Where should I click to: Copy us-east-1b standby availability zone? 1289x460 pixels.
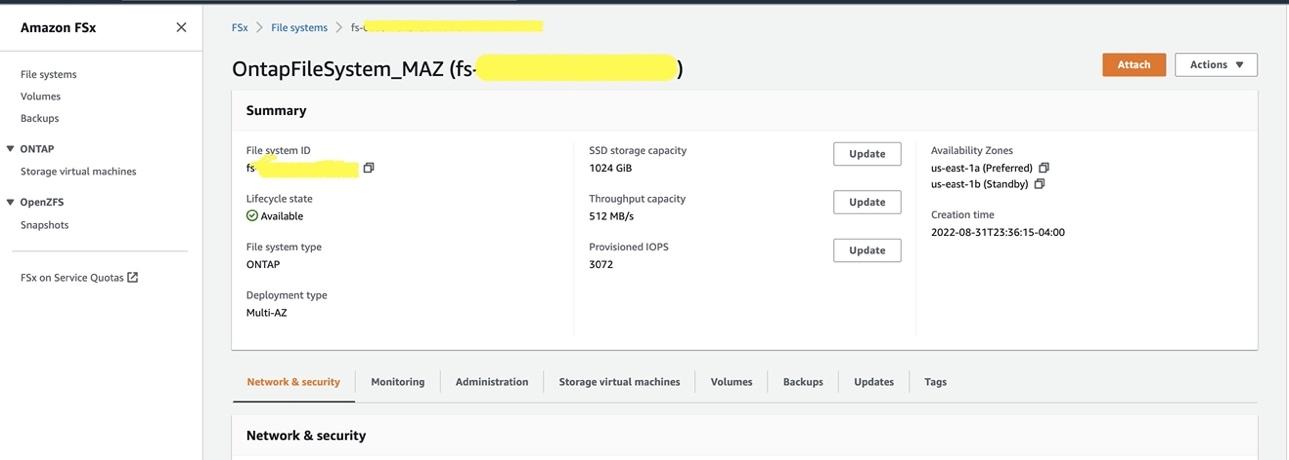pos(1040,184)
